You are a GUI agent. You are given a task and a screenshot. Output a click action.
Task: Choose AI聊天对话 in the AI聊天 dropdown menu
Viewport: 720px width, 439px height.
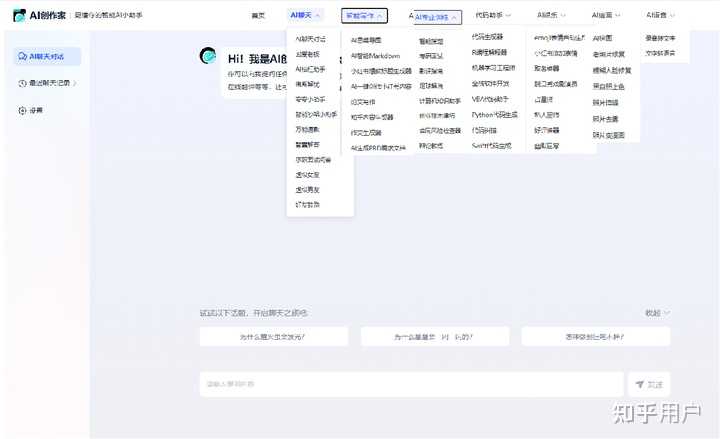tap(311, 39)
